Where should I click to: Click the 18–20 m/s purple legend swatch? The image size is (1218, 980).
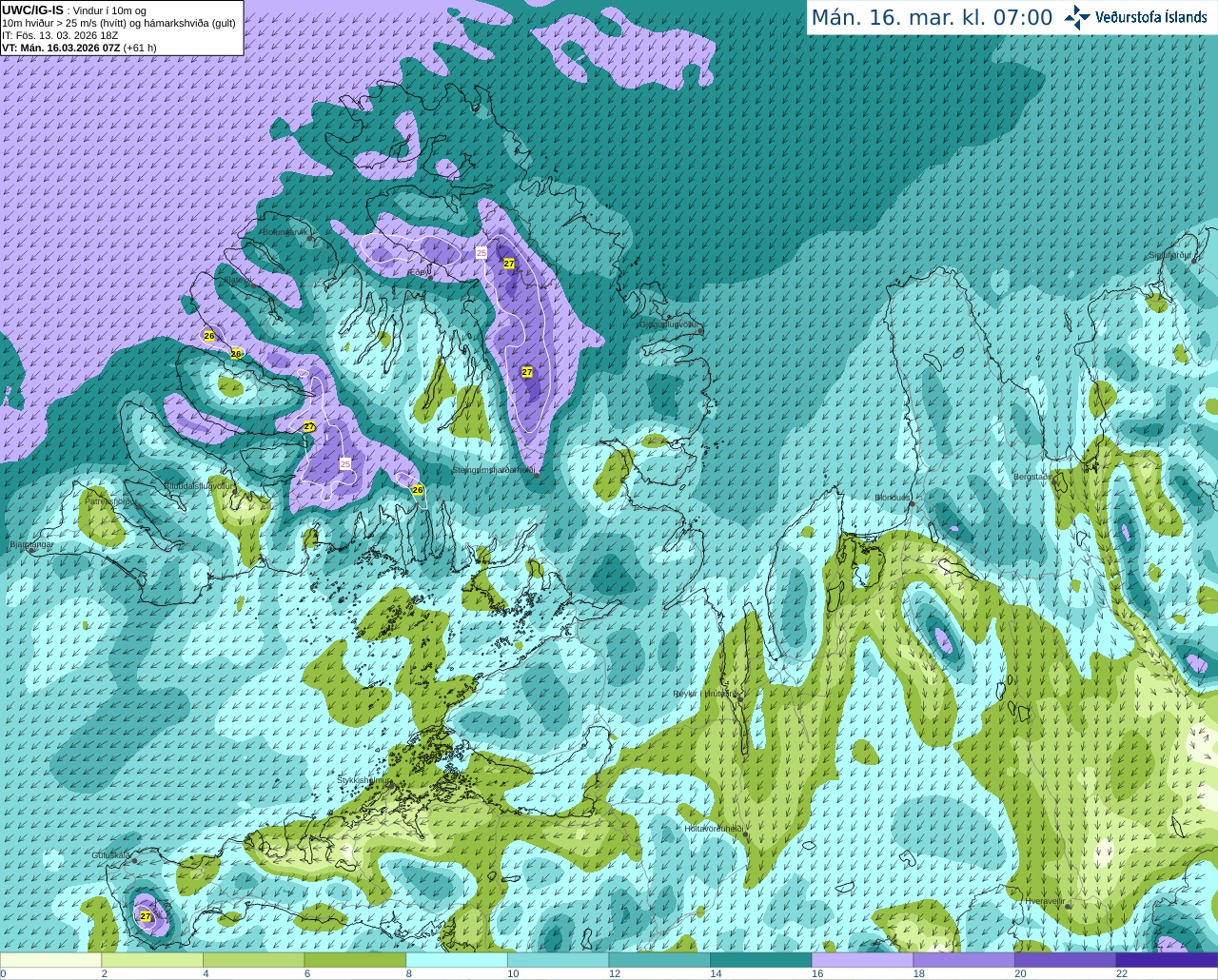coord(963,959)
